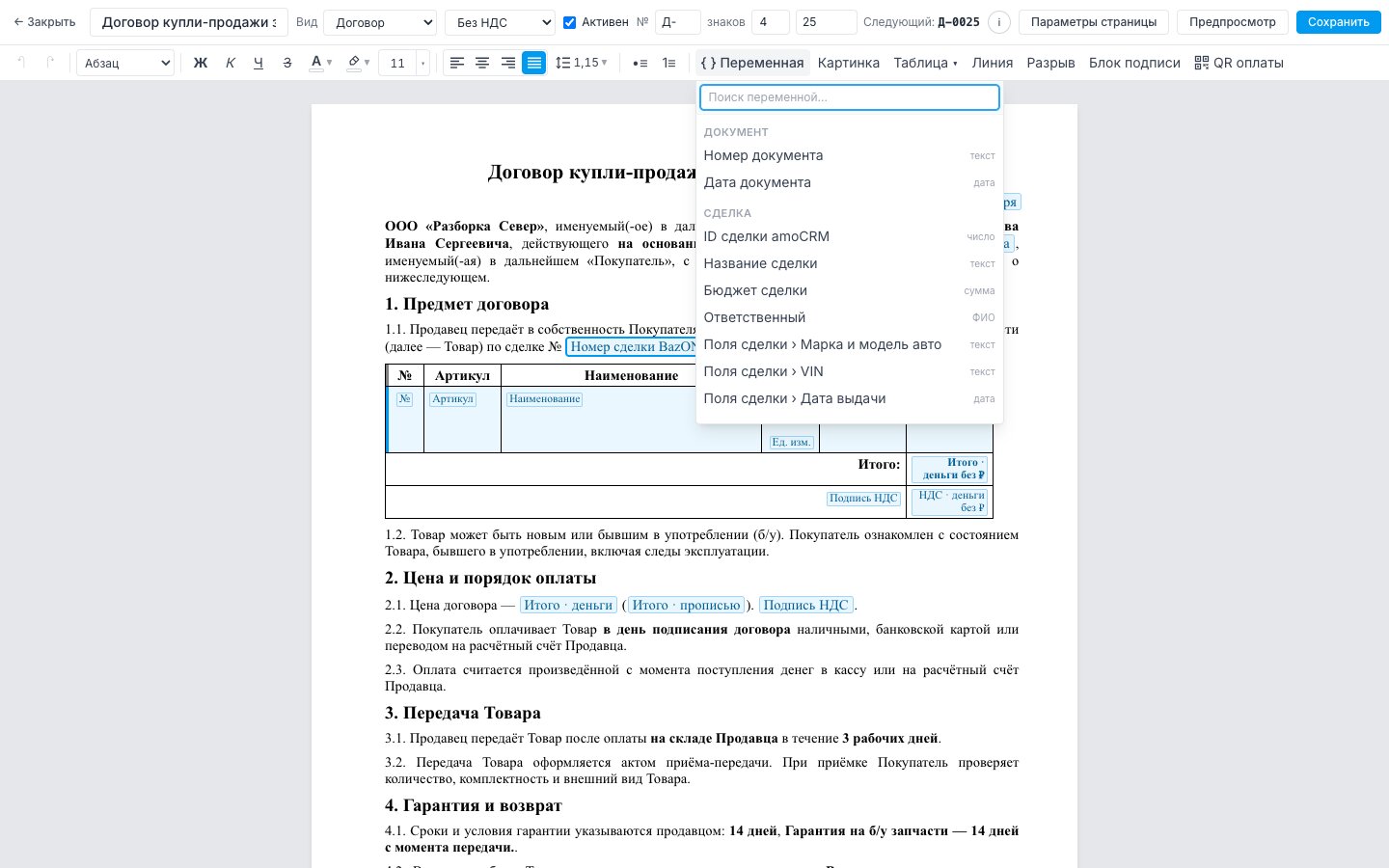Select variable Название сделки

coord(849,263)
